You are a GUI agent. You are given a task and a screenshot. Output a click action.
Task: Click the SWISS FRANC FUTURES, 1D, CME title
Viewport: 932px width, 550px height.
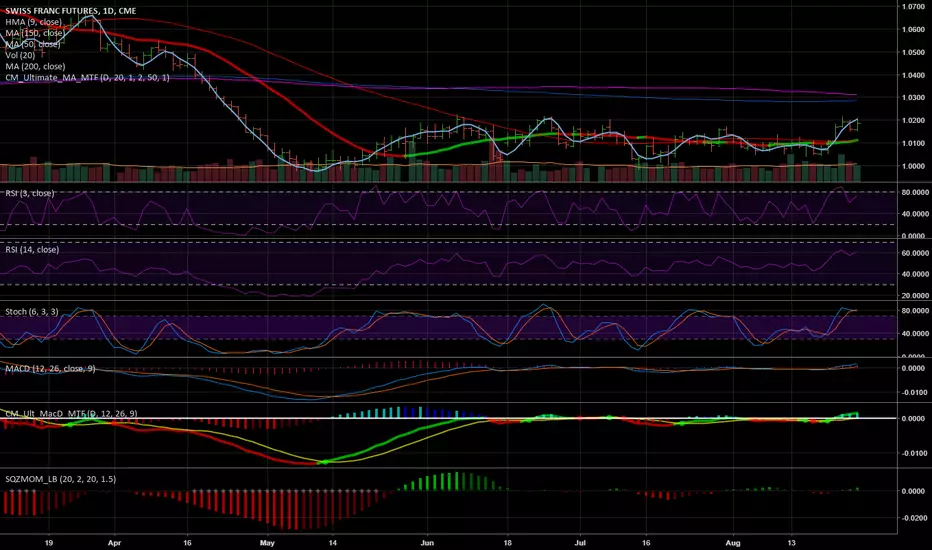point(71,11)
